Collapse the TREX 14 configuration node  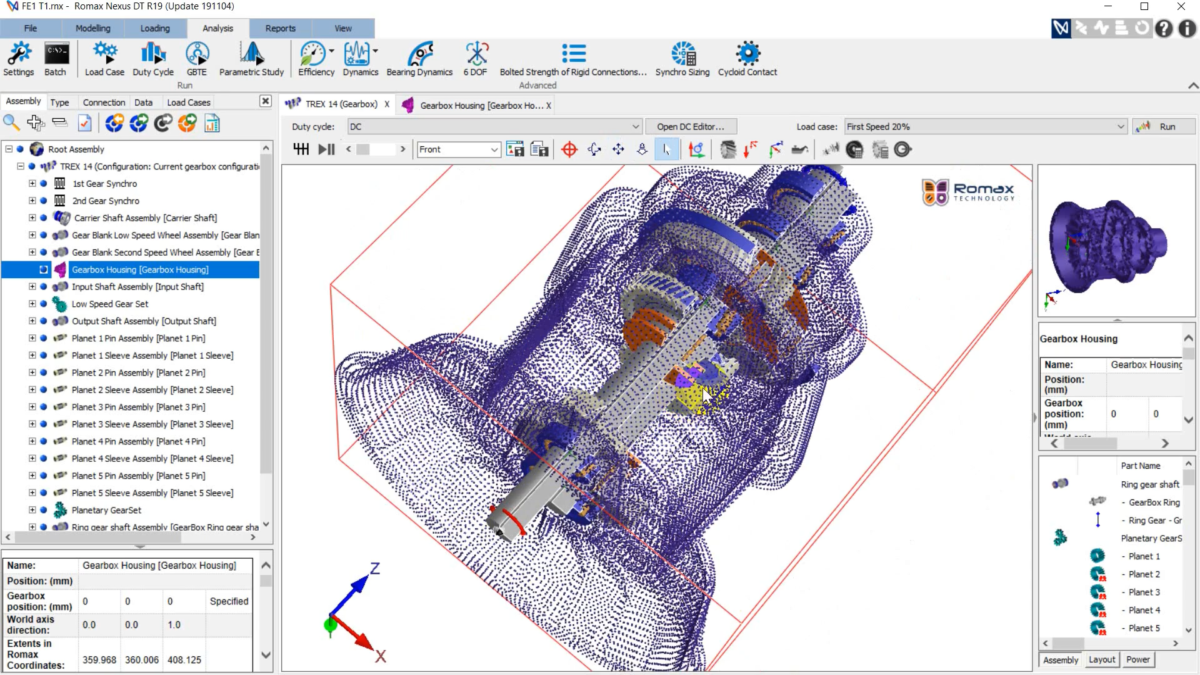click(x=20, y=166)
